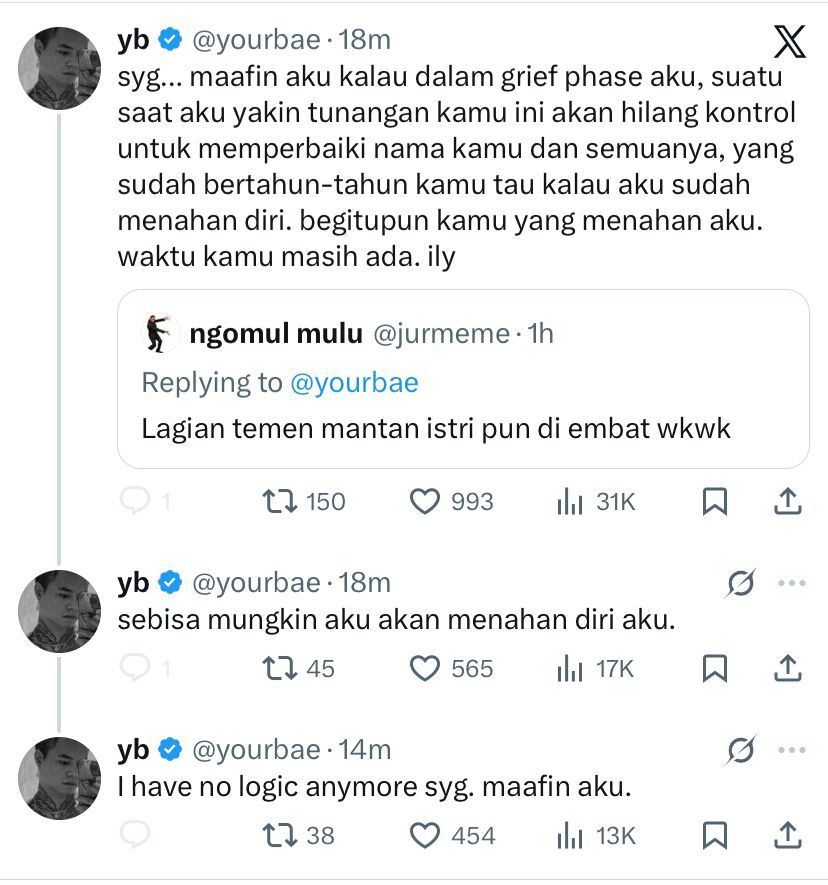The image size is (828, 885).
Task: Click the @jurmeme handle
Action: coord(441,335)
